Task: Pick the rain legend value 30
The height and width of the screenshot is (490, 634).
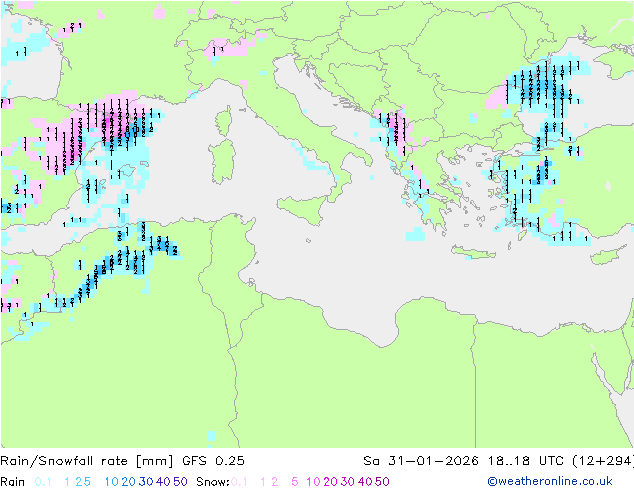Action: tap(146, 482)
